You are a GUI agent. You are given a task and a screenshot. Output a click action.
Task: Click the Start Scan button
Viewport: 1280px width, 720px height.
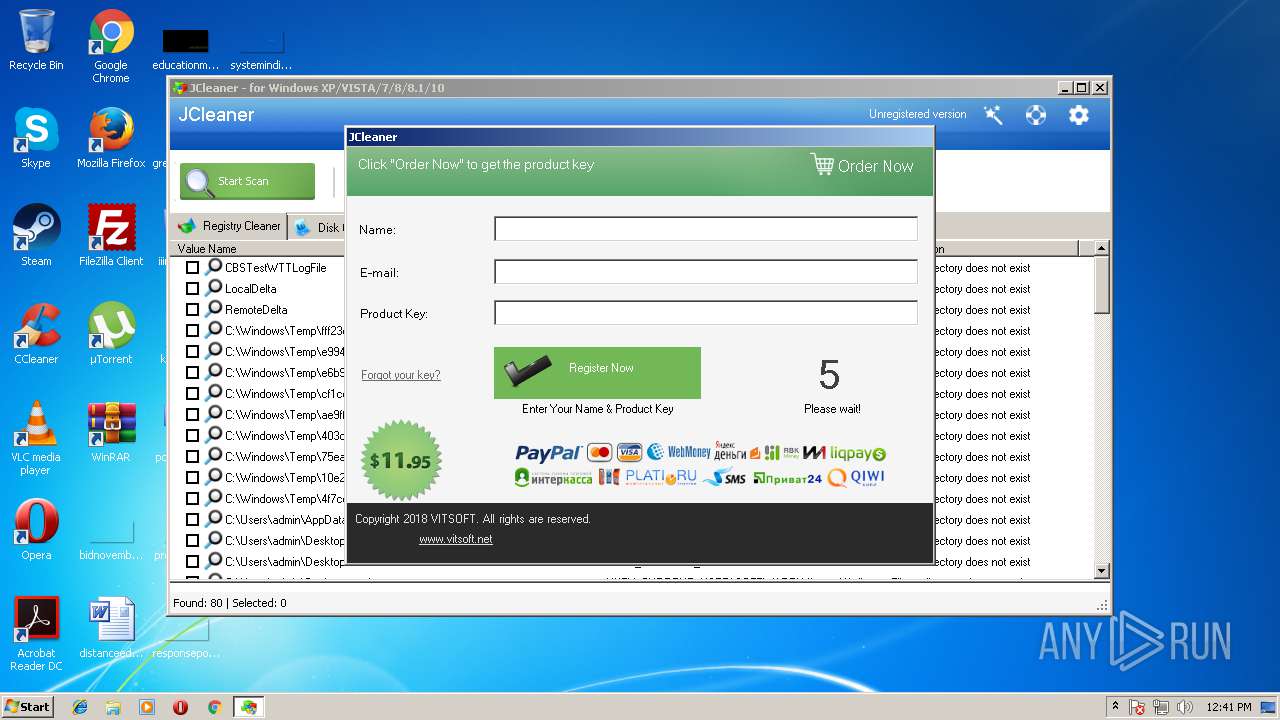coord(247,181)
